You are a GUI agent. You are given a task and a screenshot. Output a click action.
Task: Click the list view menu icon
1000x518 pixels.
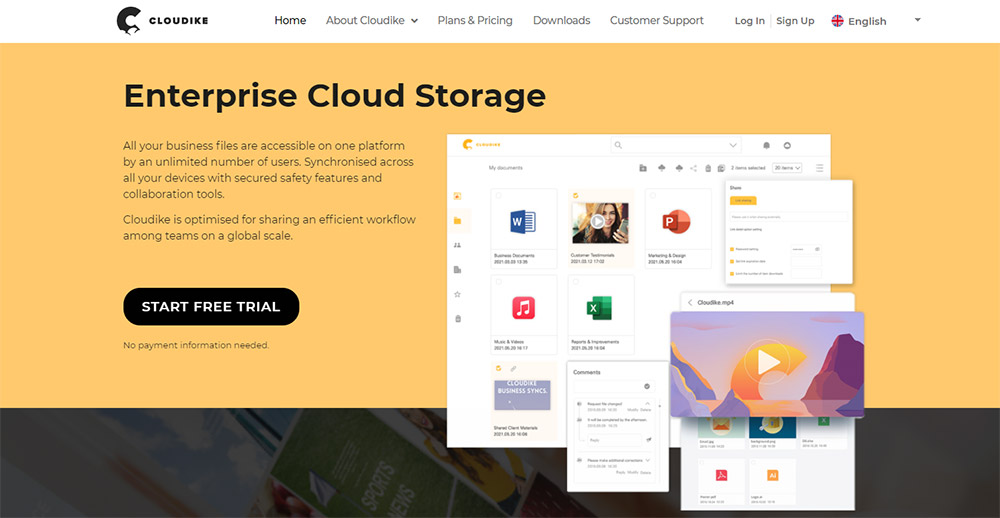coord(820,168)
